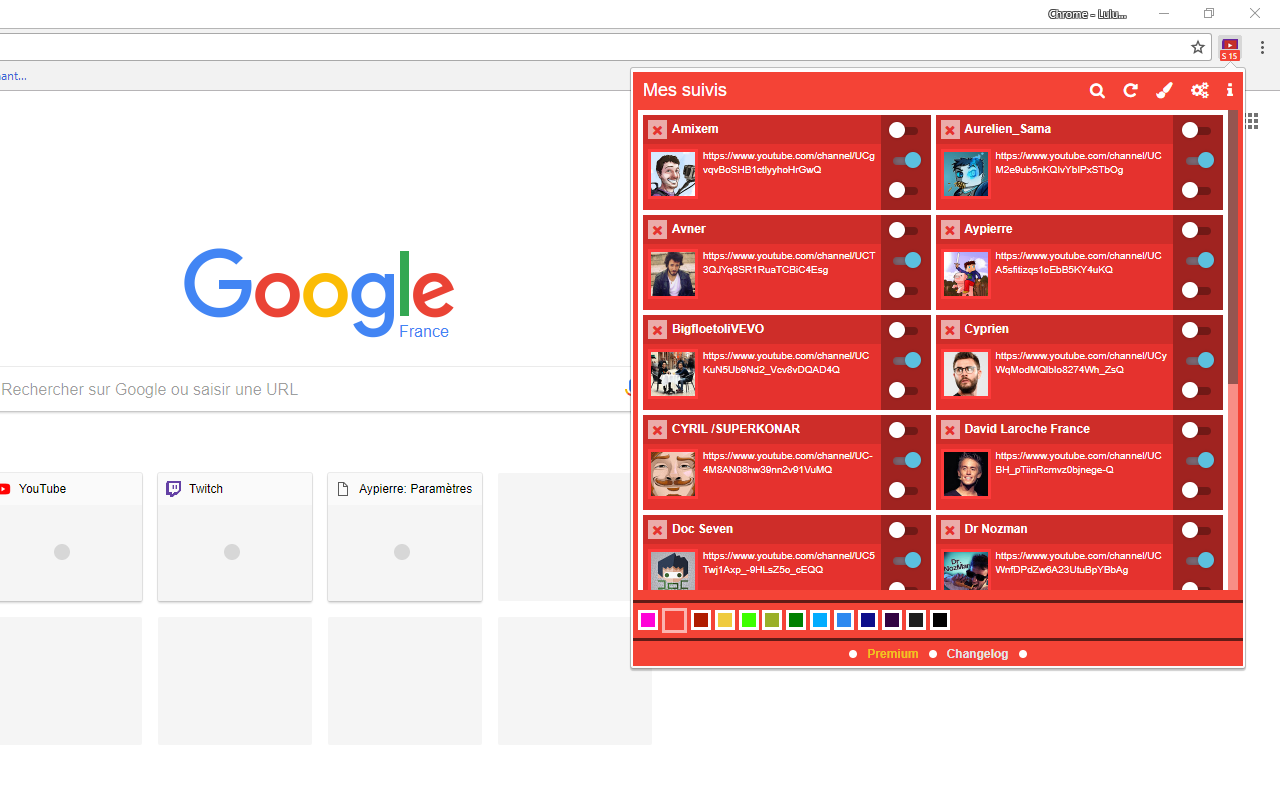Open Cyprien's YouTube channel URL
The width and height of the screenshot is (1280, 800).
1081,363
